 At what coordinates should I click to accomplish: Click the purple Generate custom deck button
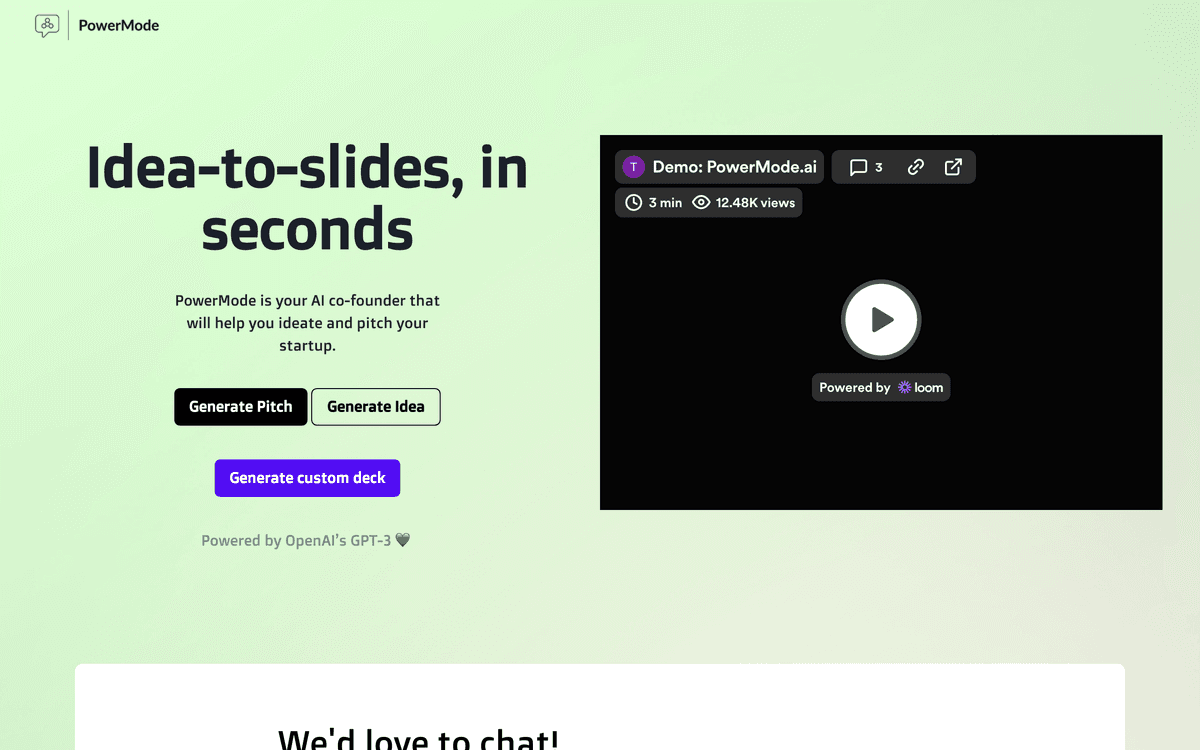(307, 478)
